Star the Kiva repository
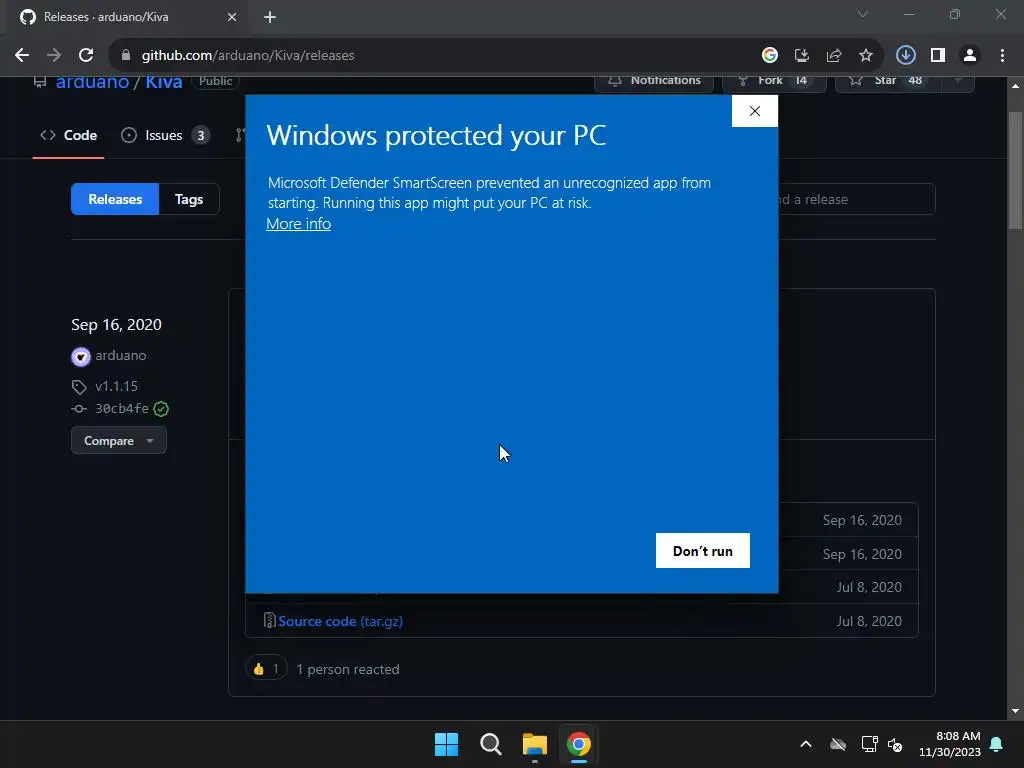The width and height of the screenshot is (1024, 768). coord(886,81)
